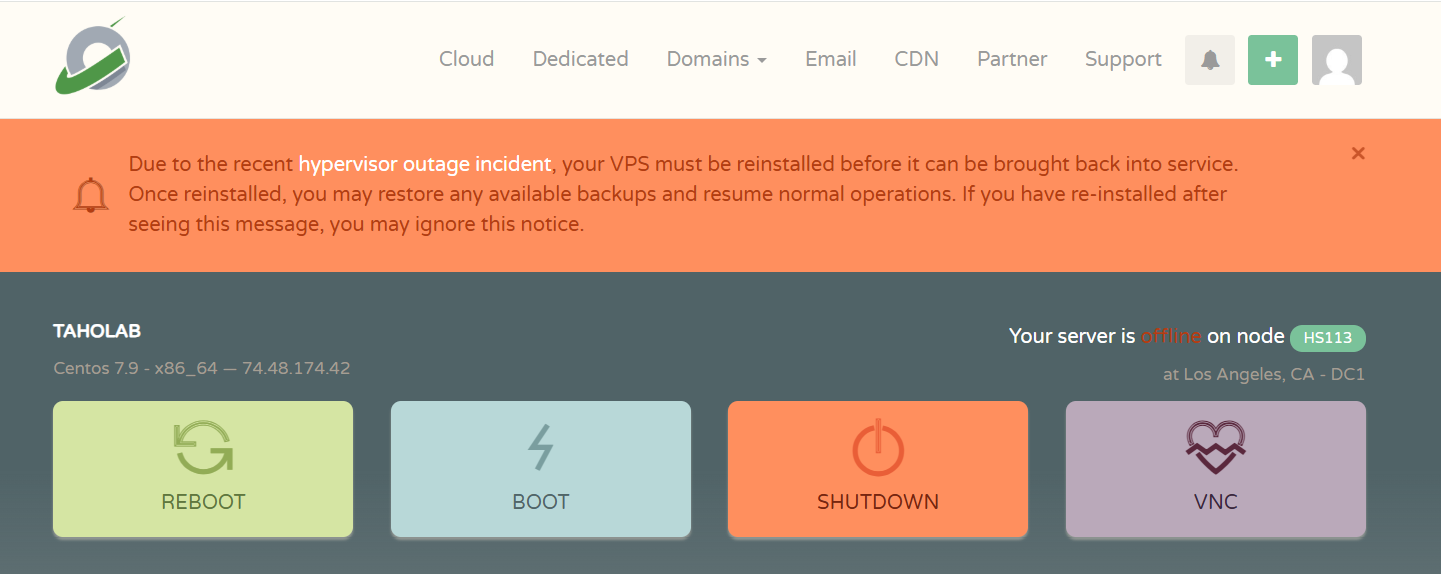Open the Cloud menu item
Viewport: 1441px width, 574px height.
(466, 59)
